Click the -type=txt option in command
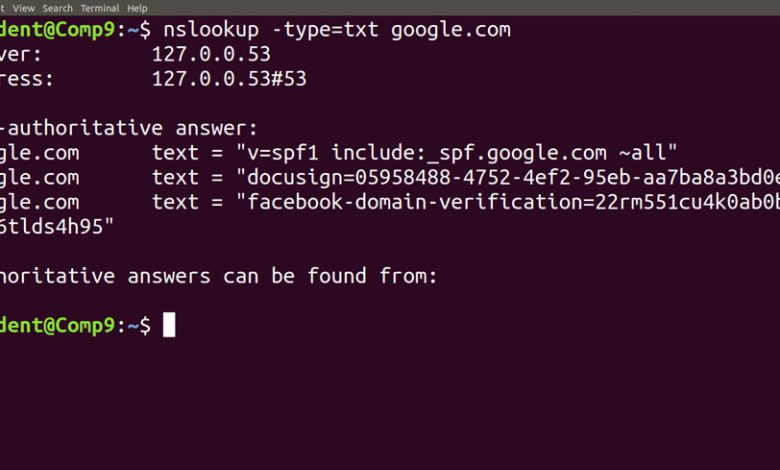Image resolution: width=780 pixels, height=470 pixels. pos(325,31)
